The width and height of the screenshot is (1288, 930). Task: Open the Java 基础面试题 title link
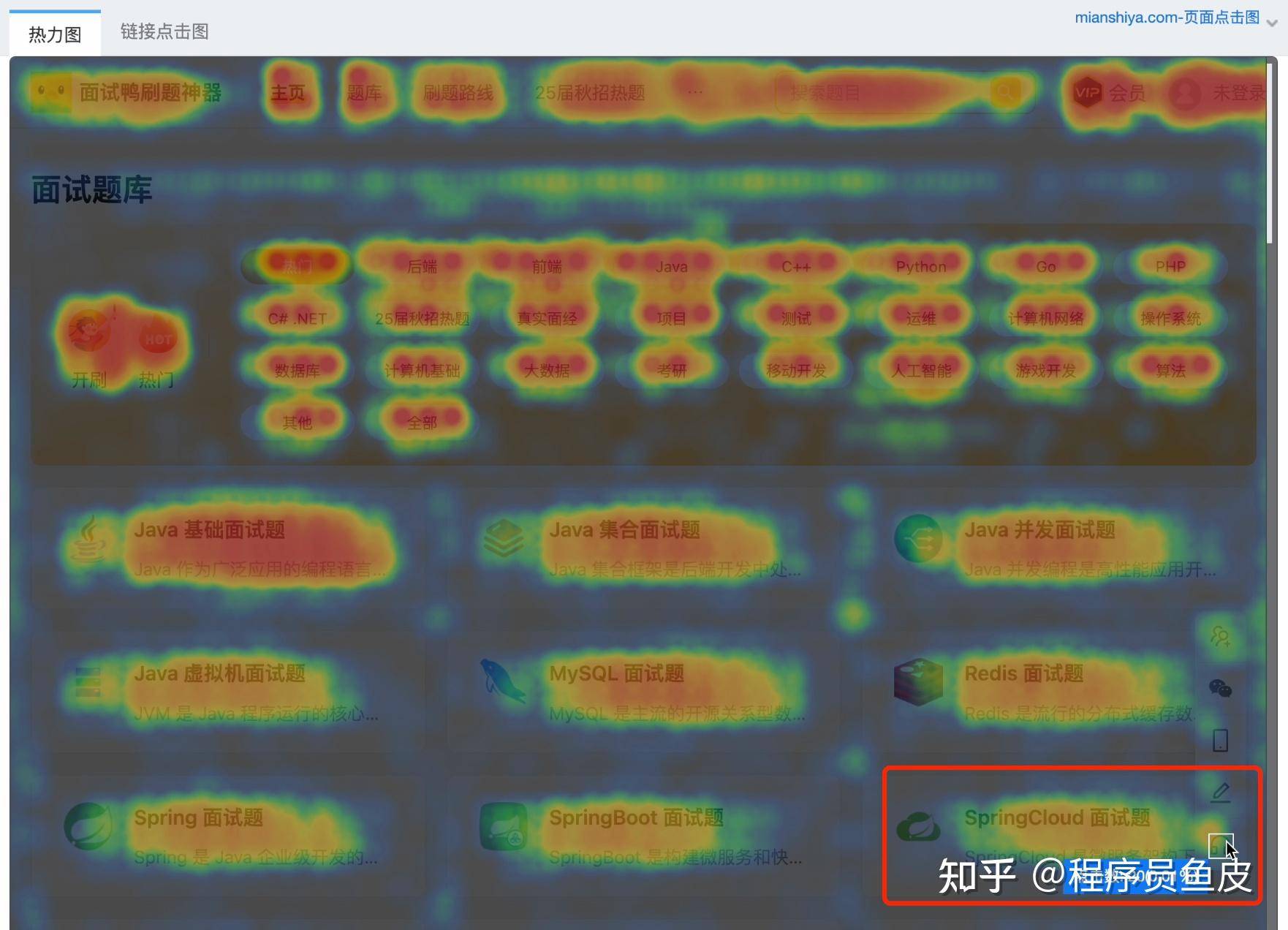point(210,529)
